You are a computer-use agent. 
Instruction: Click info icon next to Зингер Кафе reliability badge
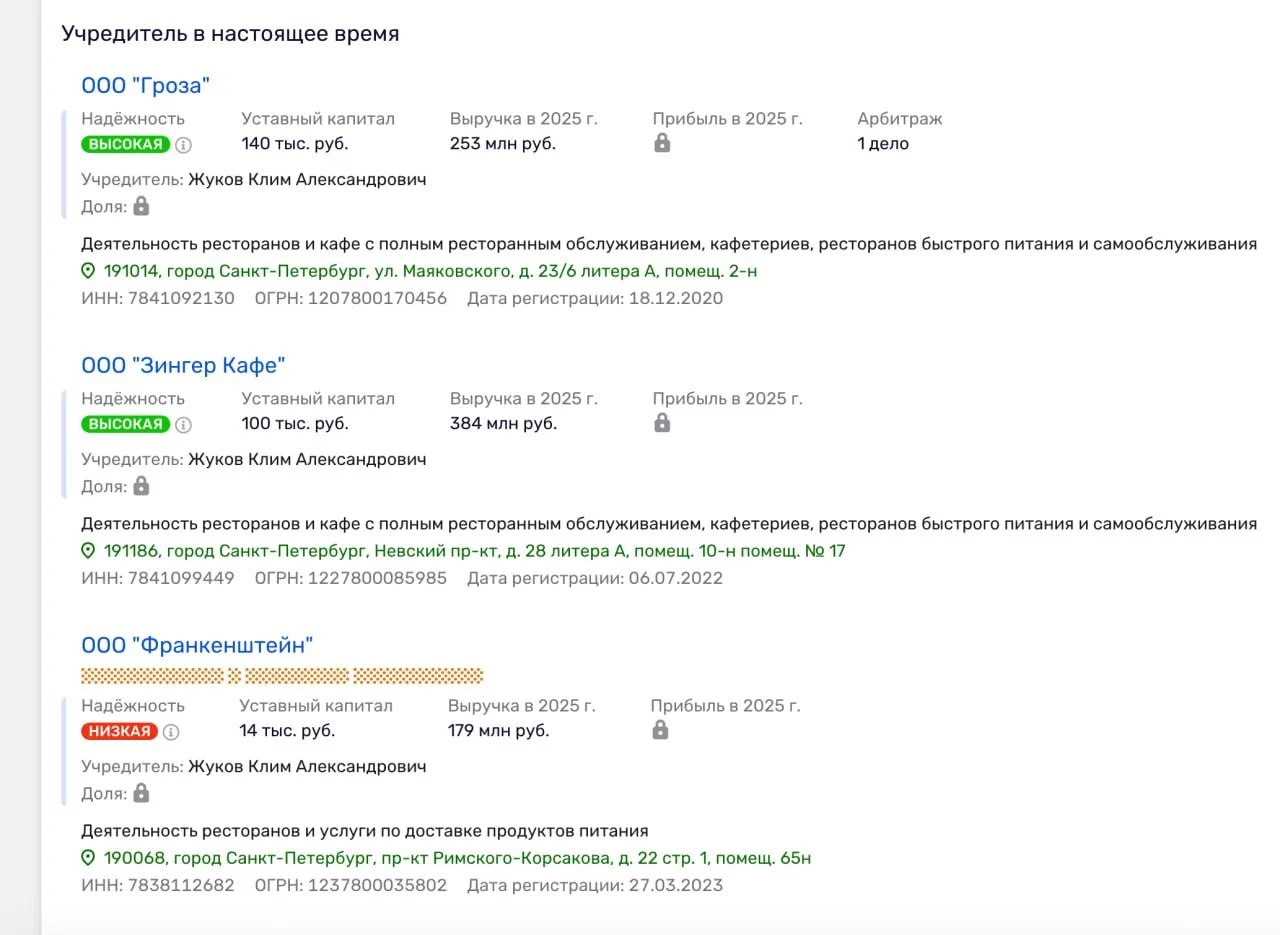pos(183,424)
